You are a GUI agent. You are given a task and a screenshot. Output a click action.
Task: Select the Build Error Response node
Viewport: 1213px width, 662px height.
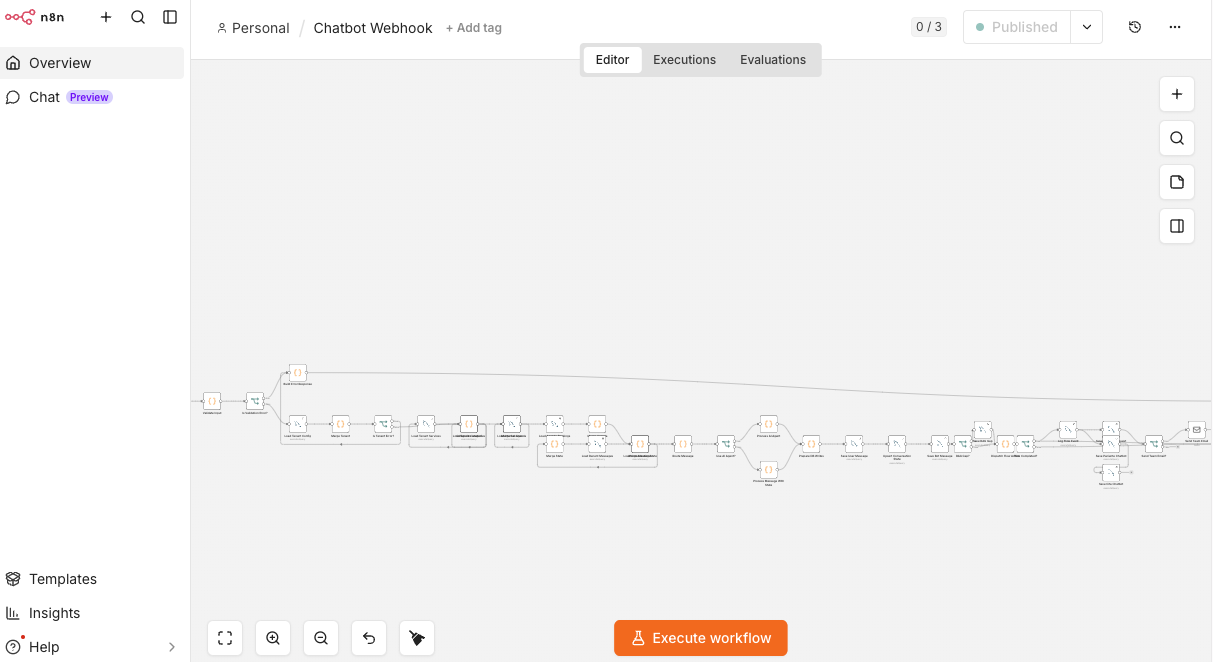pyautogui.click(x=298, y=373)
